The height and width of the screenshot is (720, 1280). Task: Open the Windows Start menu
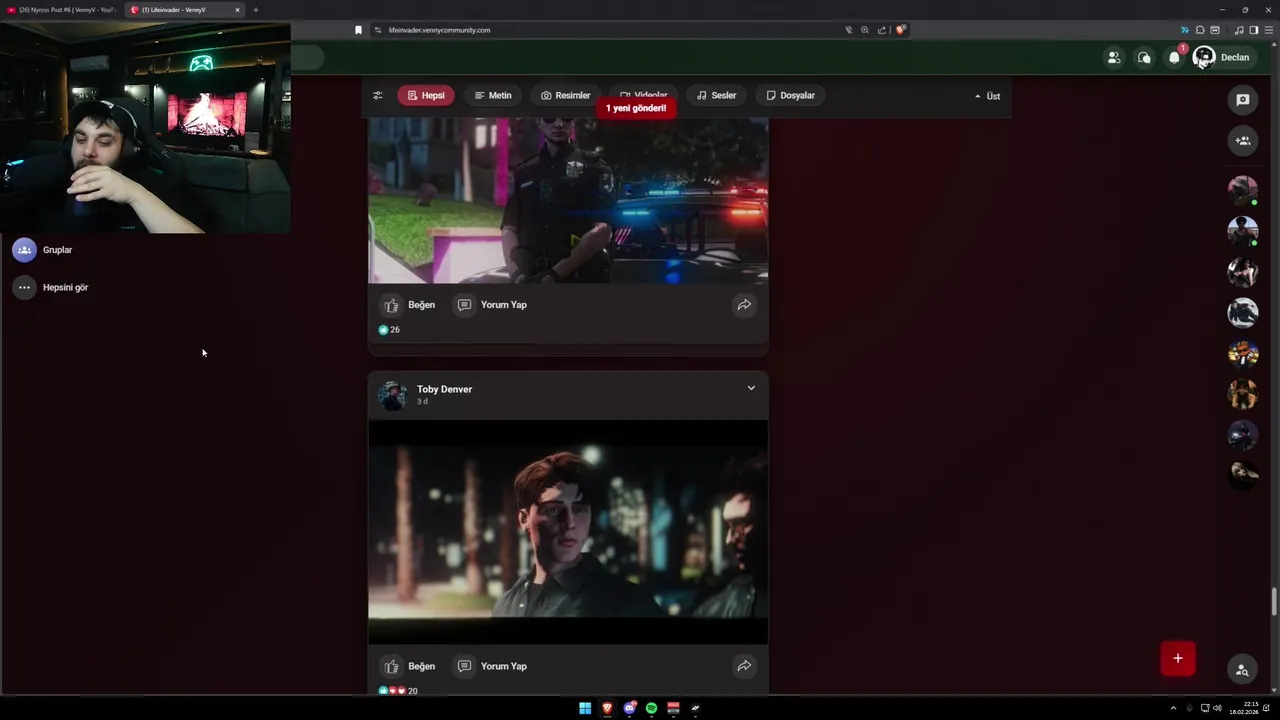point(585,708)
